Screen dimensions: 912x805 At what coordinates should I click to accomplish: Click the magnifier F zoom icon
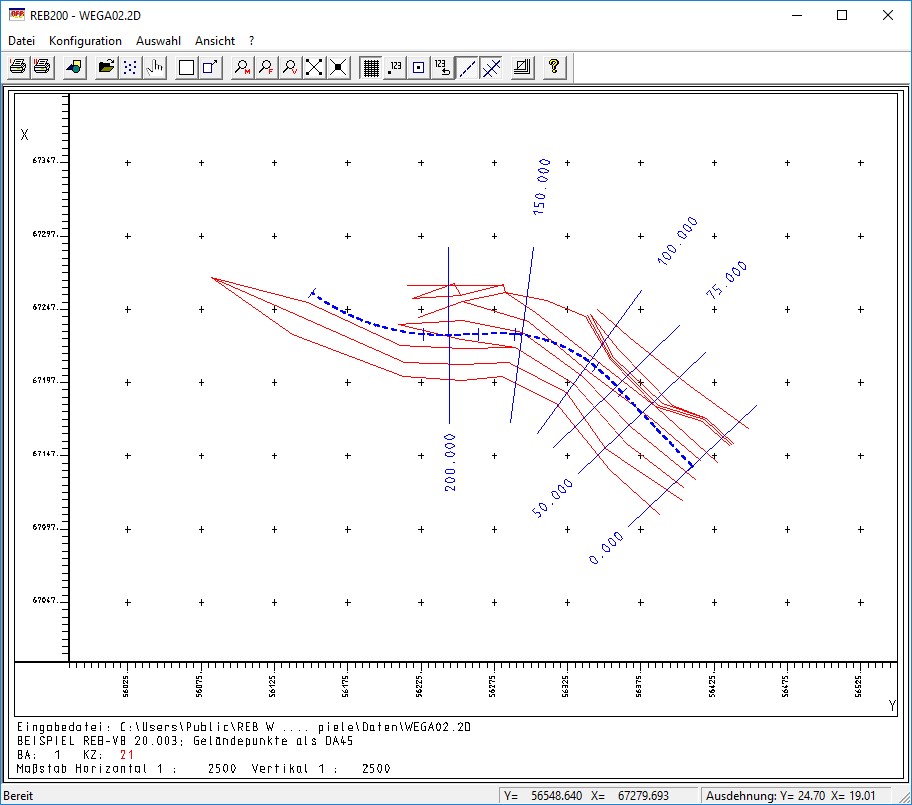coord(266,67)
